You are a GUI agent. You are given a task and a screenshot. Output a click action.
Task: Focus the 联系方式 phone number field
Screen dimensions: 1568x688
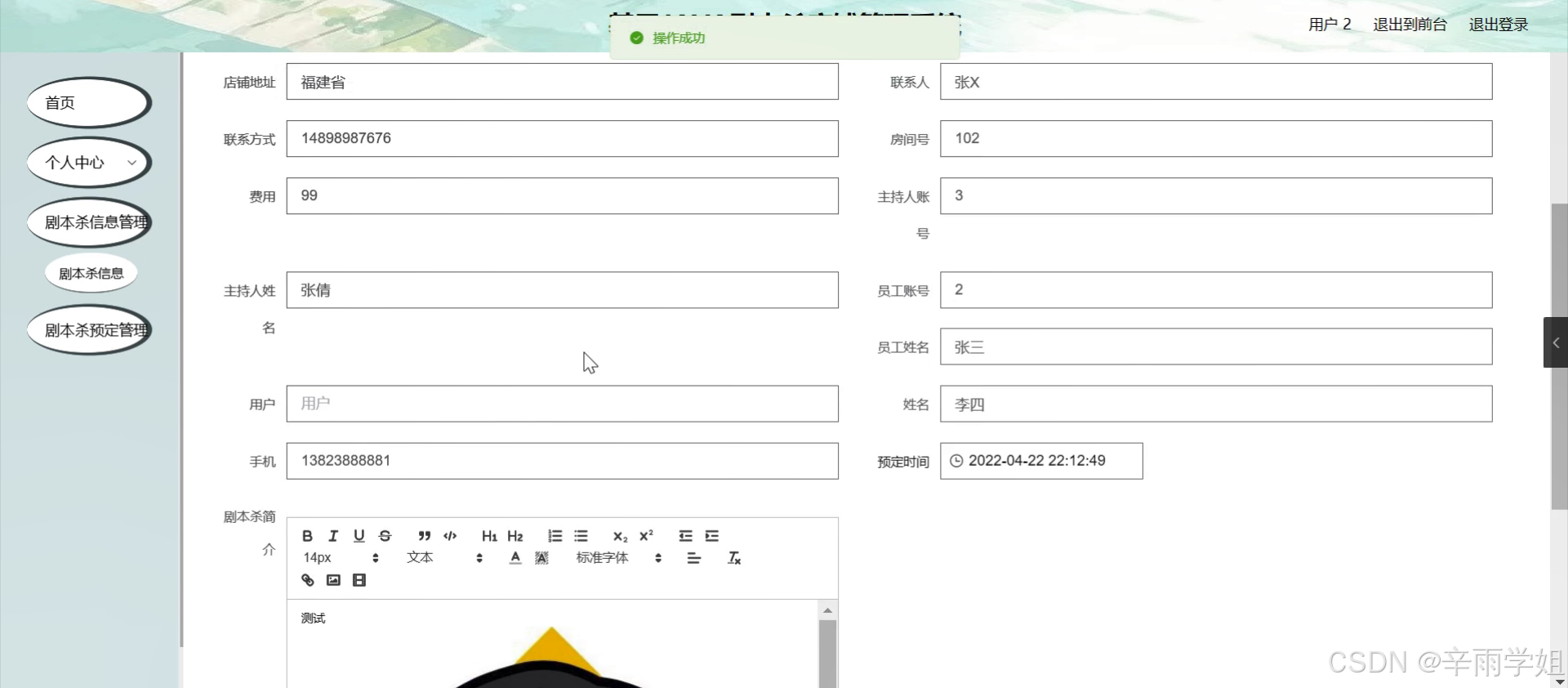(562, 139)
